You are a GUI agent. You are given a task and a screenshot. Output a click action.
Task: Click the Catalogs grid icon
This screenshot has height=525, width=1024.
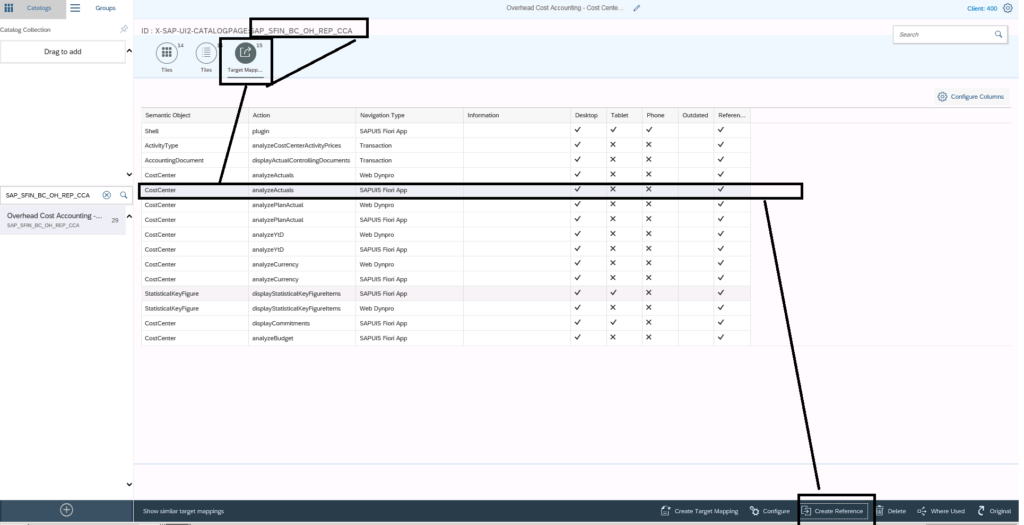point(8,8)
